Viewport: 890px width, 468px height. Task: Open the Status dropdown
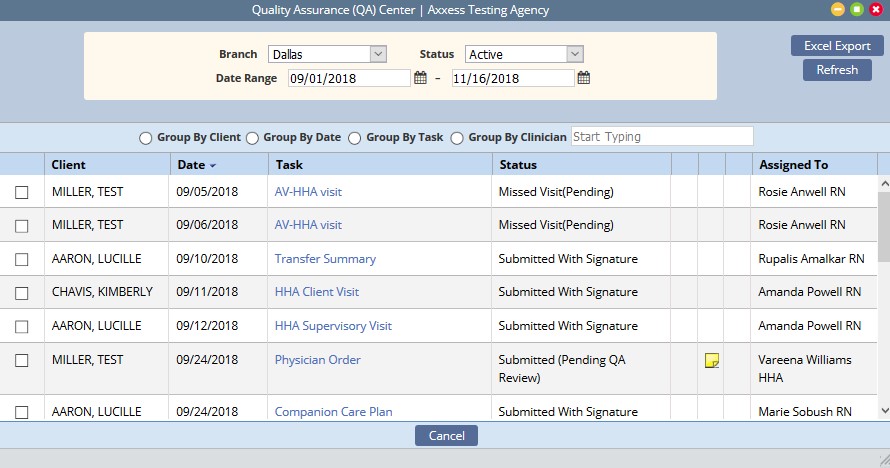575,54
